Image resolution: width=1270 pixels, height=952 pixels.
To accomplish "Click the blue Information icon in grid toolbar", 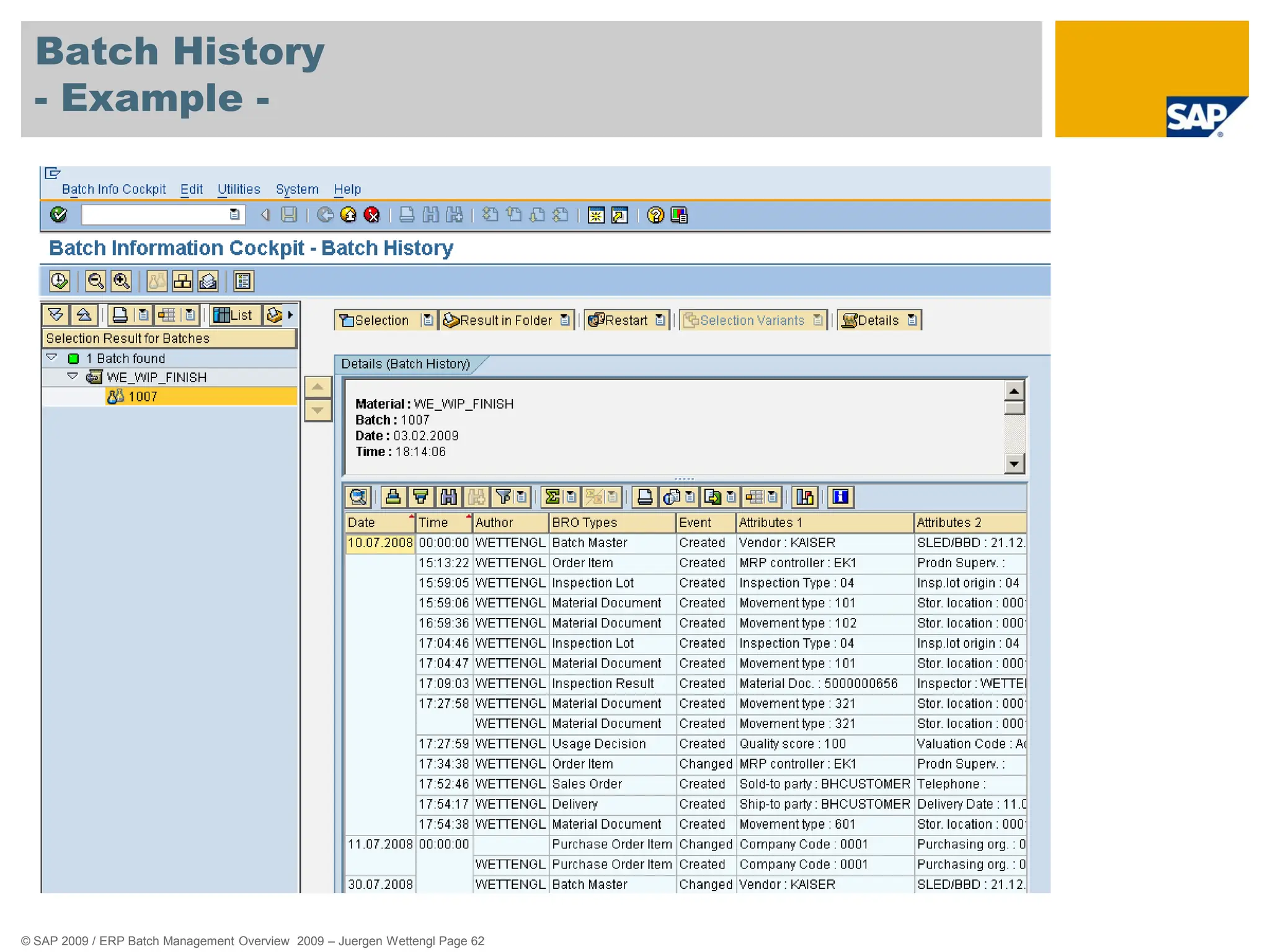I will (x=840, y=496).
